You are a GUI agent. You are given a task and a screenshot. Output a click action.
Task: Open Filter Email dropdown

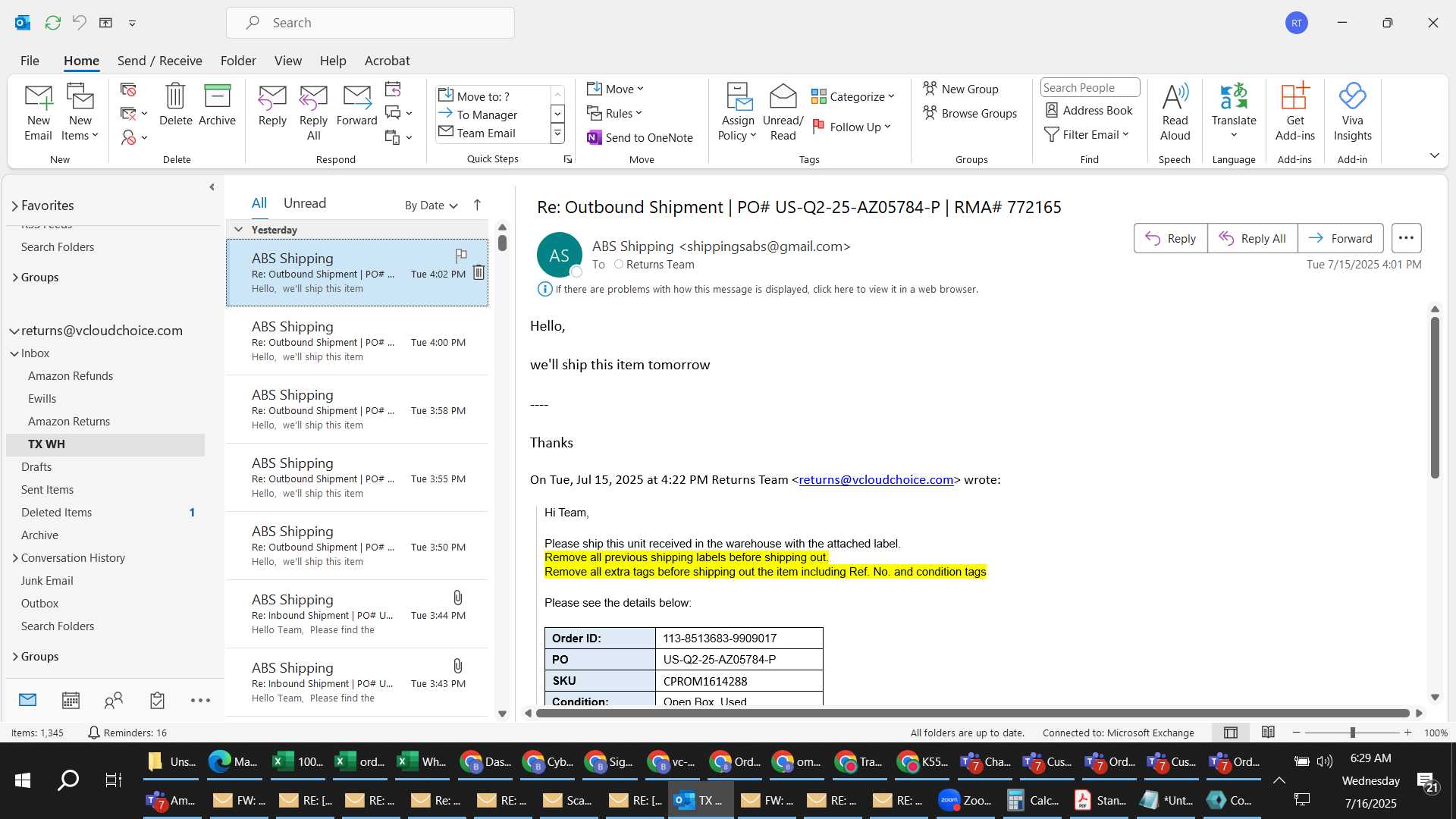(1087, 134)
